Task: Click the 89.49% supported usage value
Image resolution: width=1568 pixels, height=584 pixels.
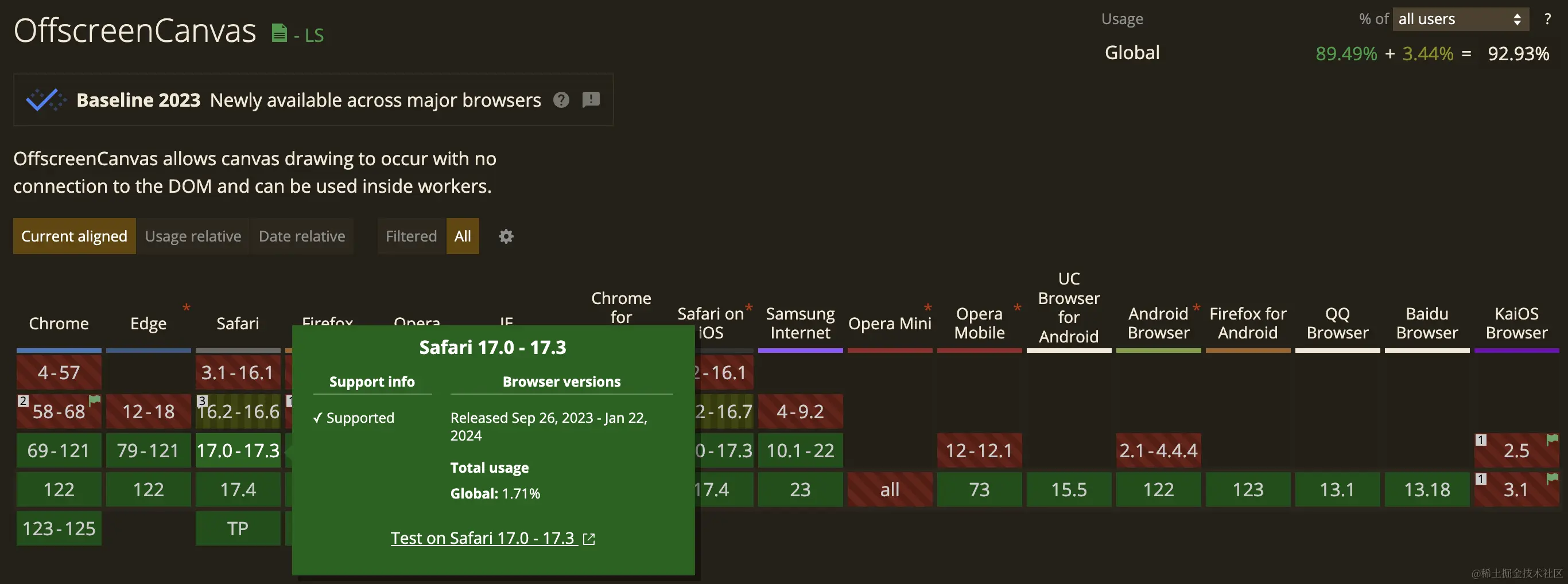Action: (x=1346, y=53)
